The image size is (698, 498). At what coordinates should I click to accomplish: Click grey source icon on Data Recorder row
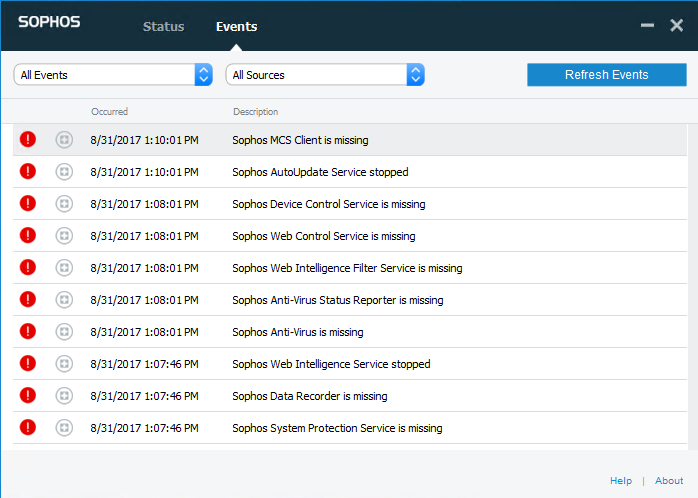(x=64, y=396)
